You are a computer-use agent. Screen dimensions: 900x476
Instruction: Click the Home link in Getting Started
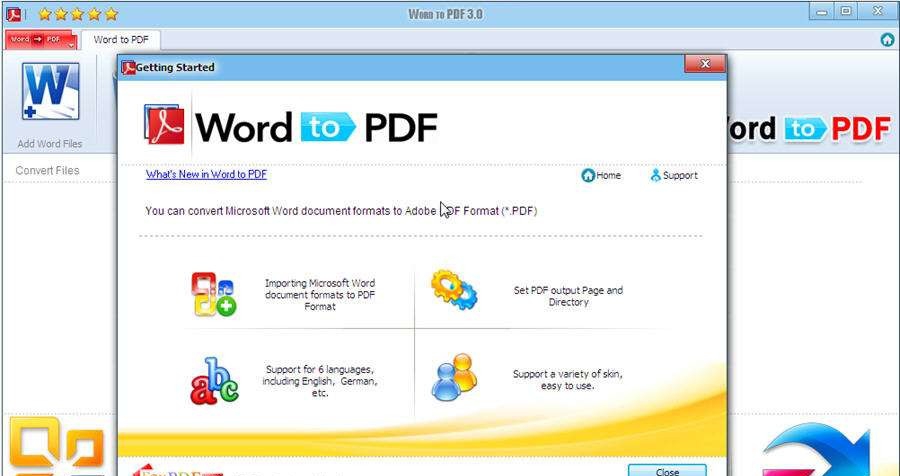pyautogui.click(x=601, y=175)
